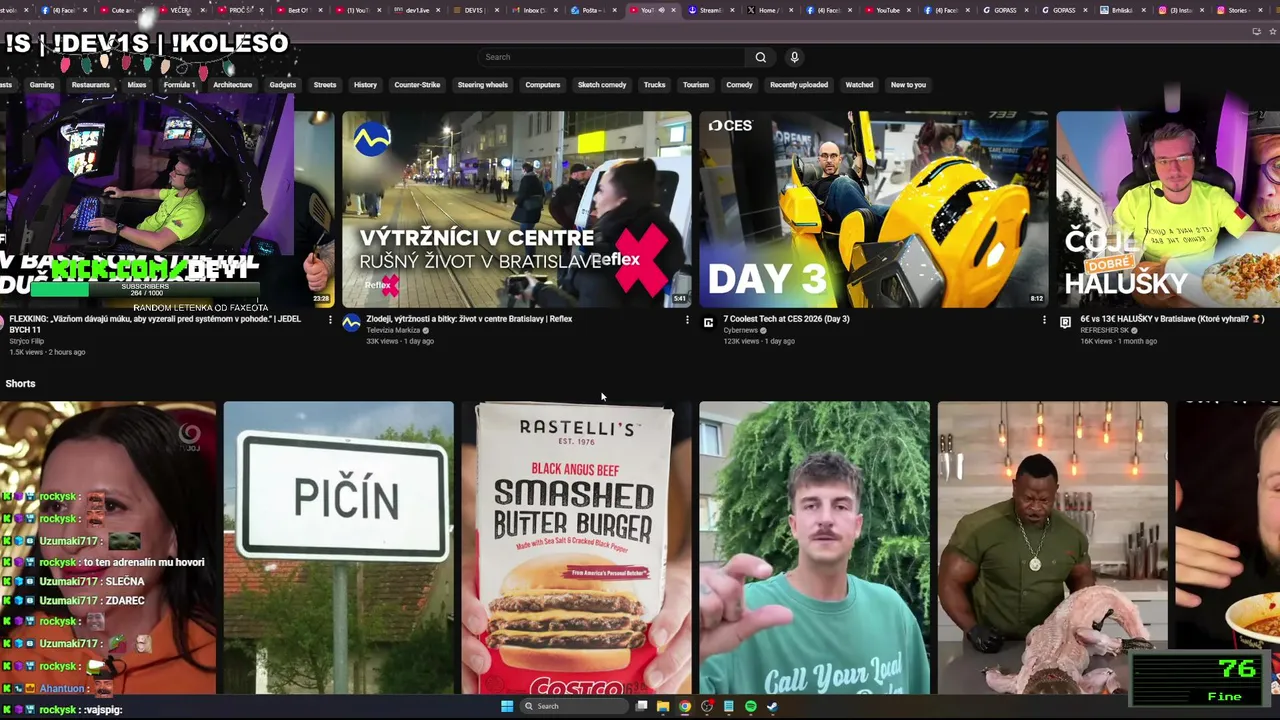Open more options for Reflex video
The width and height of the screenshot is (1280, 720).
pos(687,320)
